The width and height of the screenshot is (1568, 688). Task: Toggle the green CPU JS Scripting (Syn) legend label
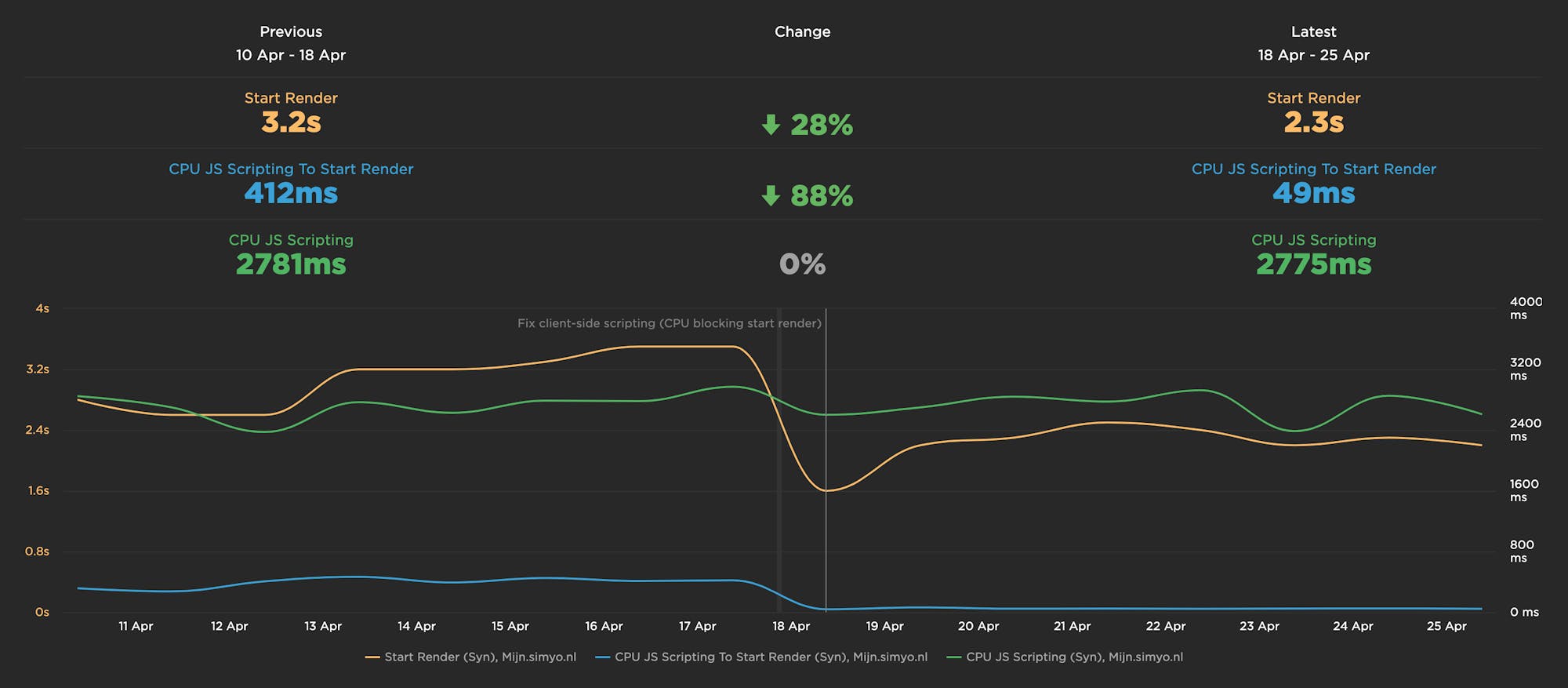pyautogui.click(x=1074, y=657)
